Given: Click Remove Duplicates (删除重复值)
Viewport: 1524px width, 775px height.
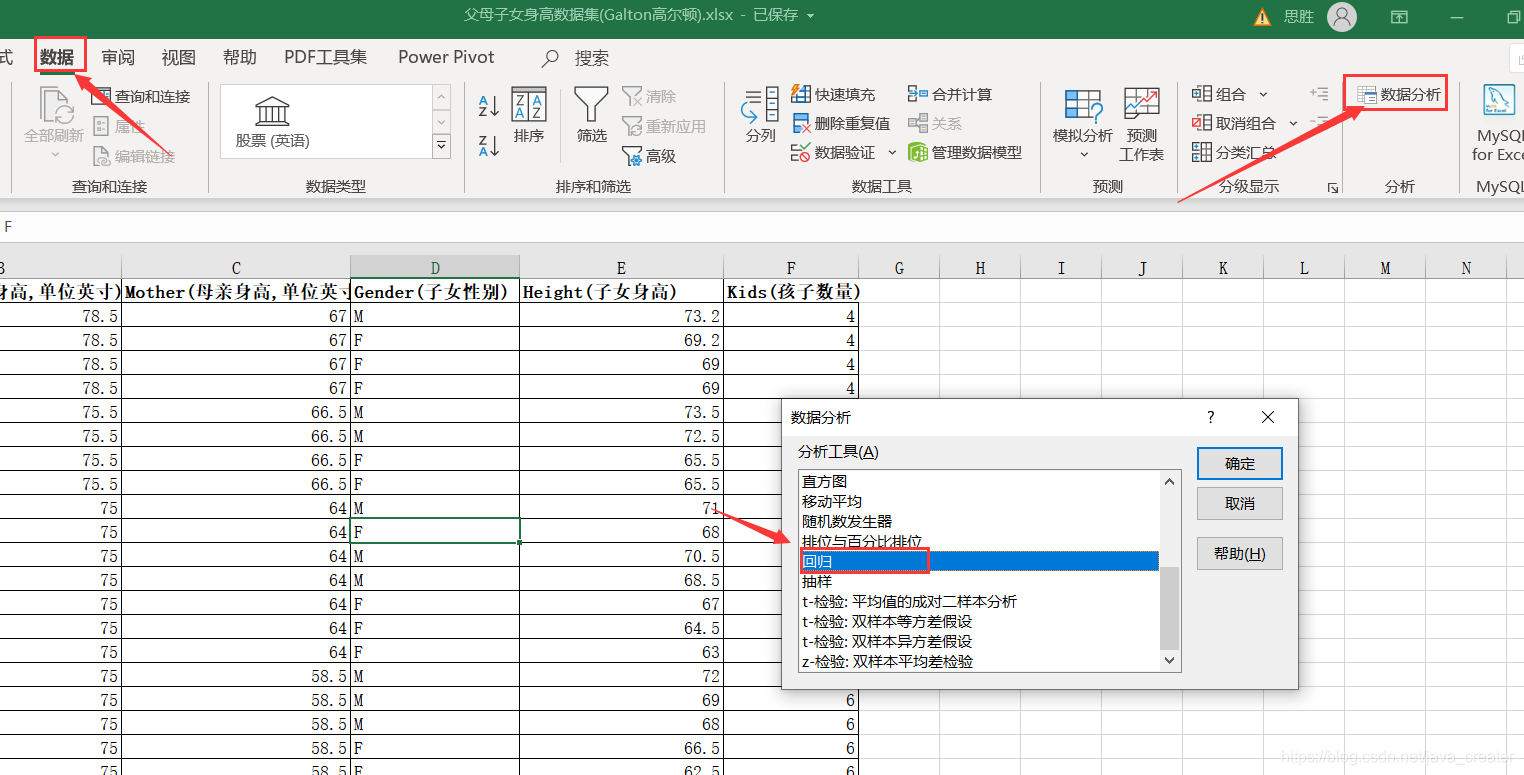Looking at the screenshot, I should click(840, 123).
